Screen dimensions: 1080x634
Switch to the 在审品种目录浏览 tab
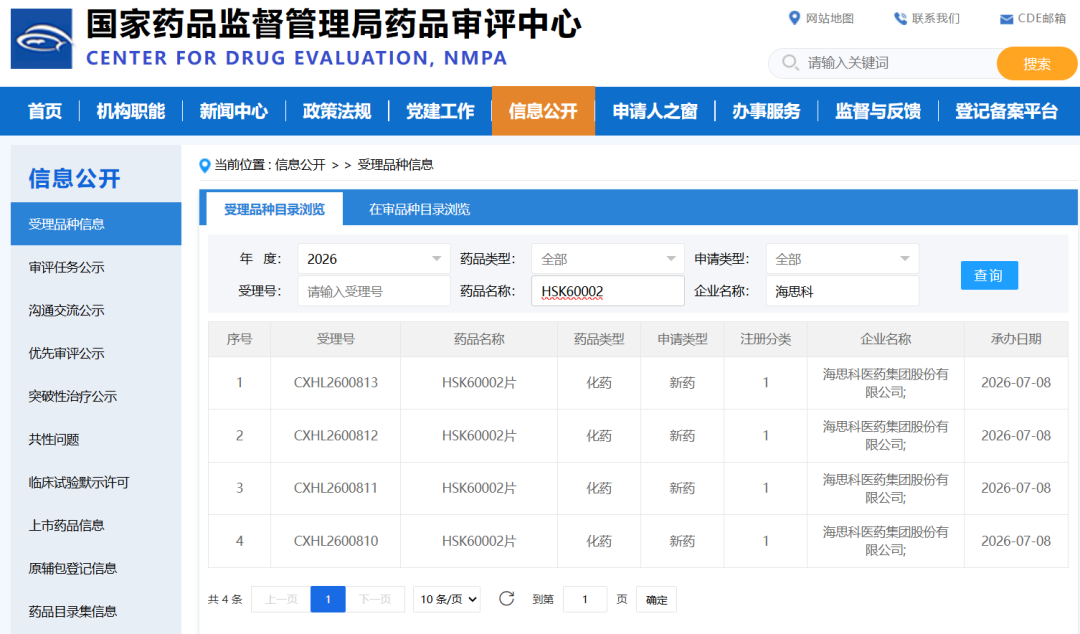coord(419,209)
